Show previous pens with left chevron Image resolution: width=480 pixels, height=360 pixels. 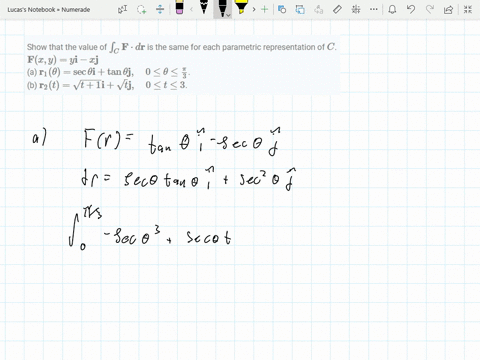point(191,9)
